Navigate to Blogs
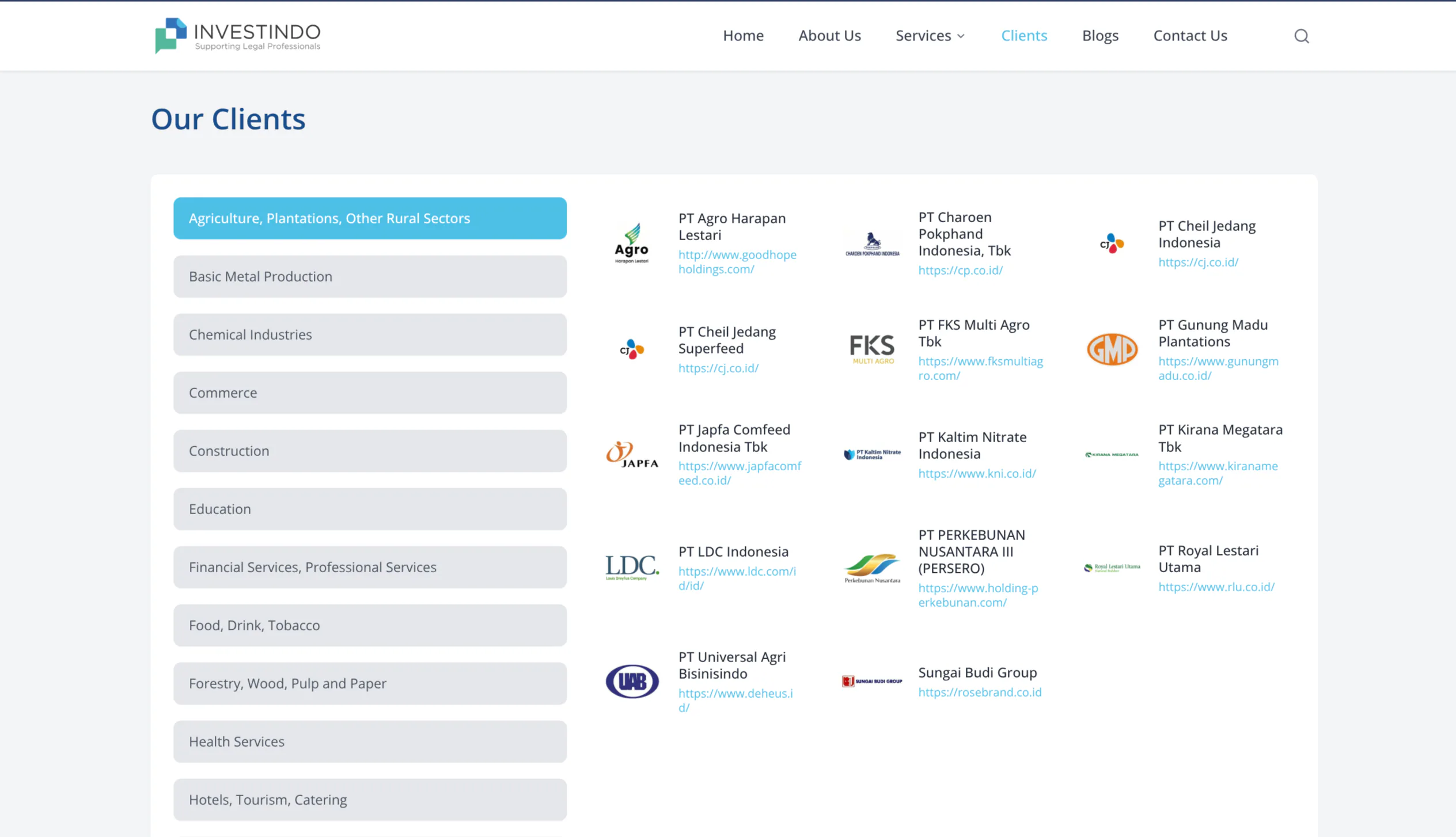Viewport: 1456px width, 837px height. [1100, 36]
